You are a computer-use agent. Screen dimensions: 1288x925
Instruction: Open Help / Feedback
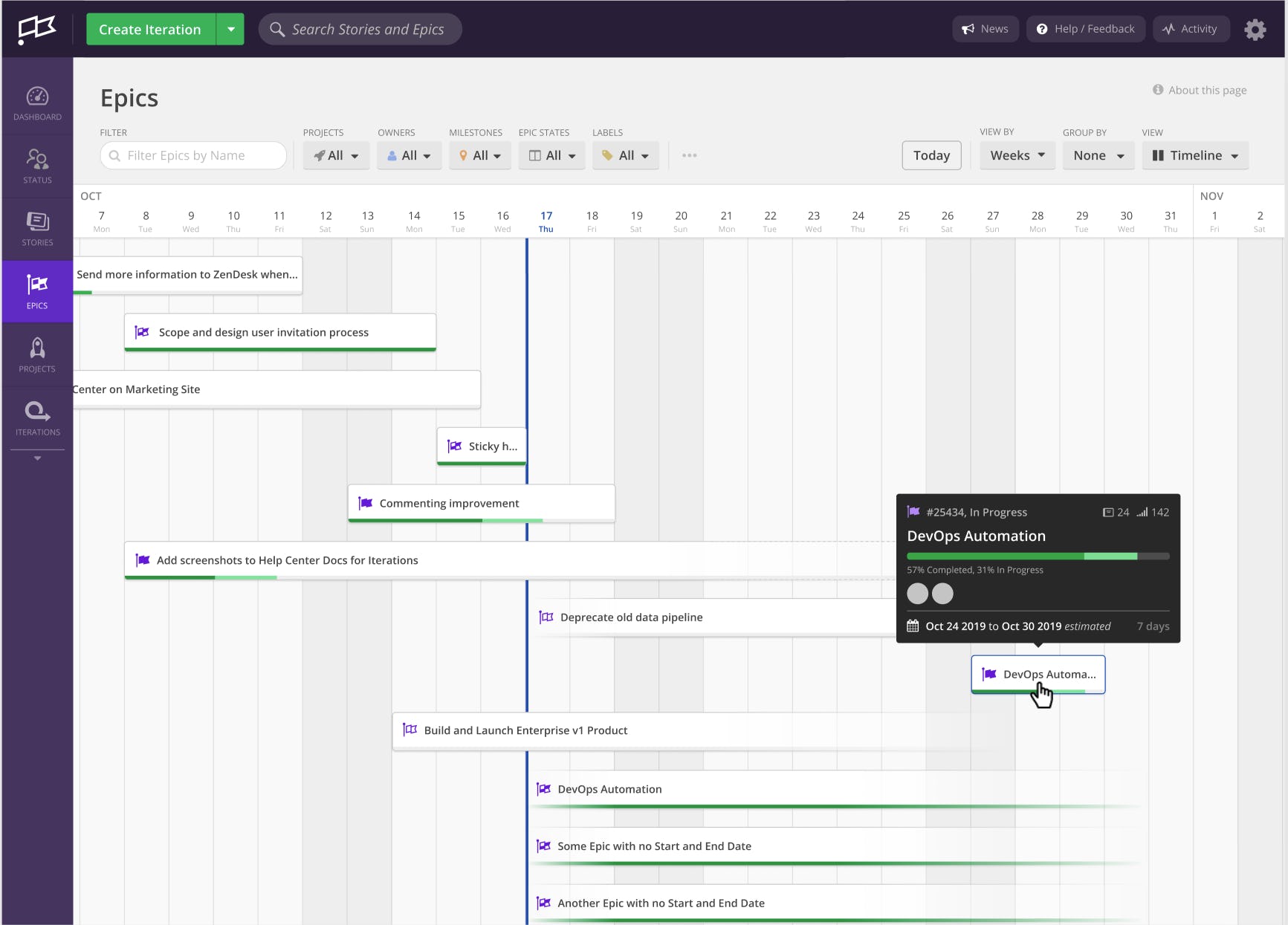tap(1086, 29)
